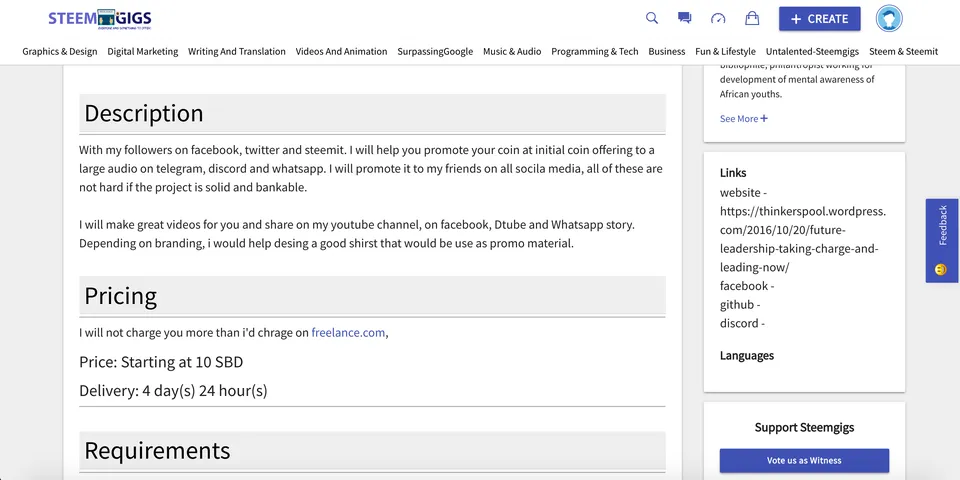The image size is (960, 480).
Task: Open the Graphics & Design category
Action: pyautogui.click(x=60, y=51)
